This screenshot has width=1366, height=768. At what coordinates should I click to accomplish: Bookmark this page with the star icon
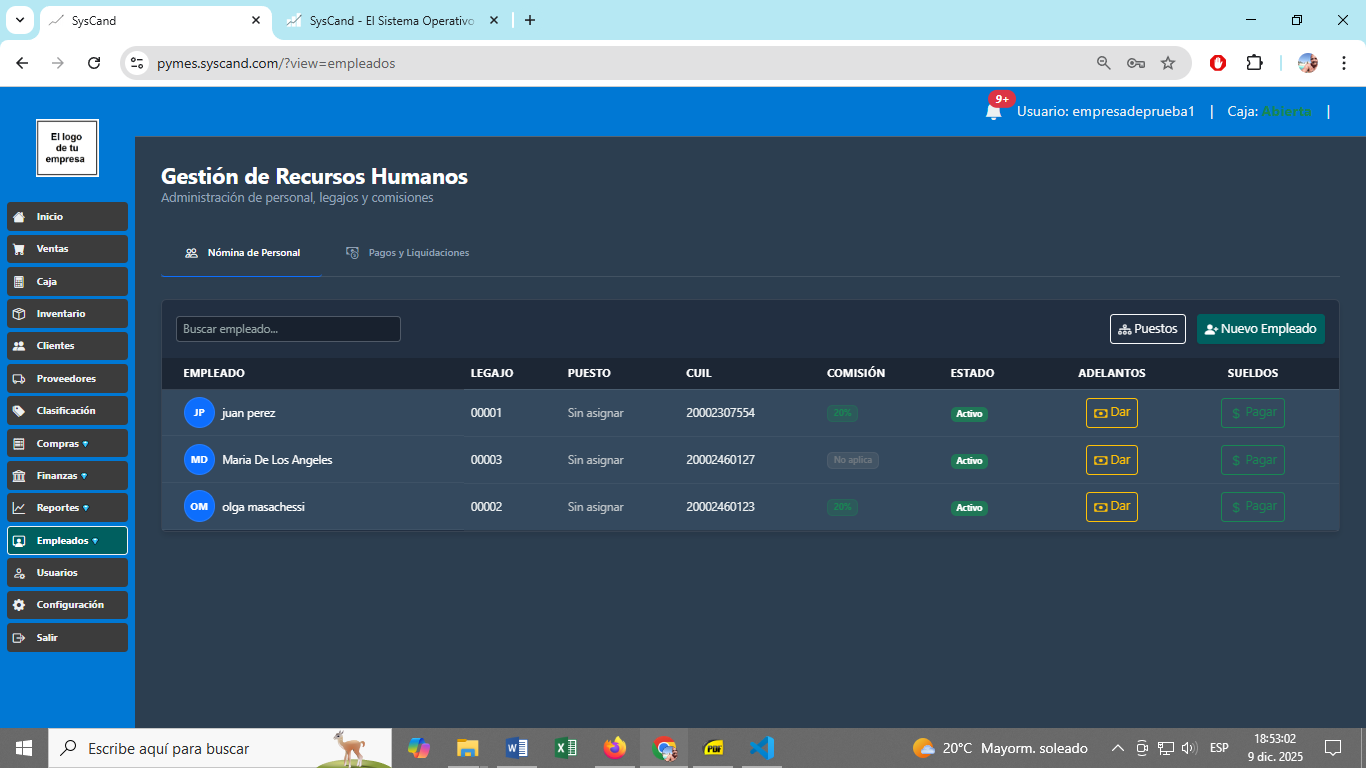click(x=1168, y=63)
